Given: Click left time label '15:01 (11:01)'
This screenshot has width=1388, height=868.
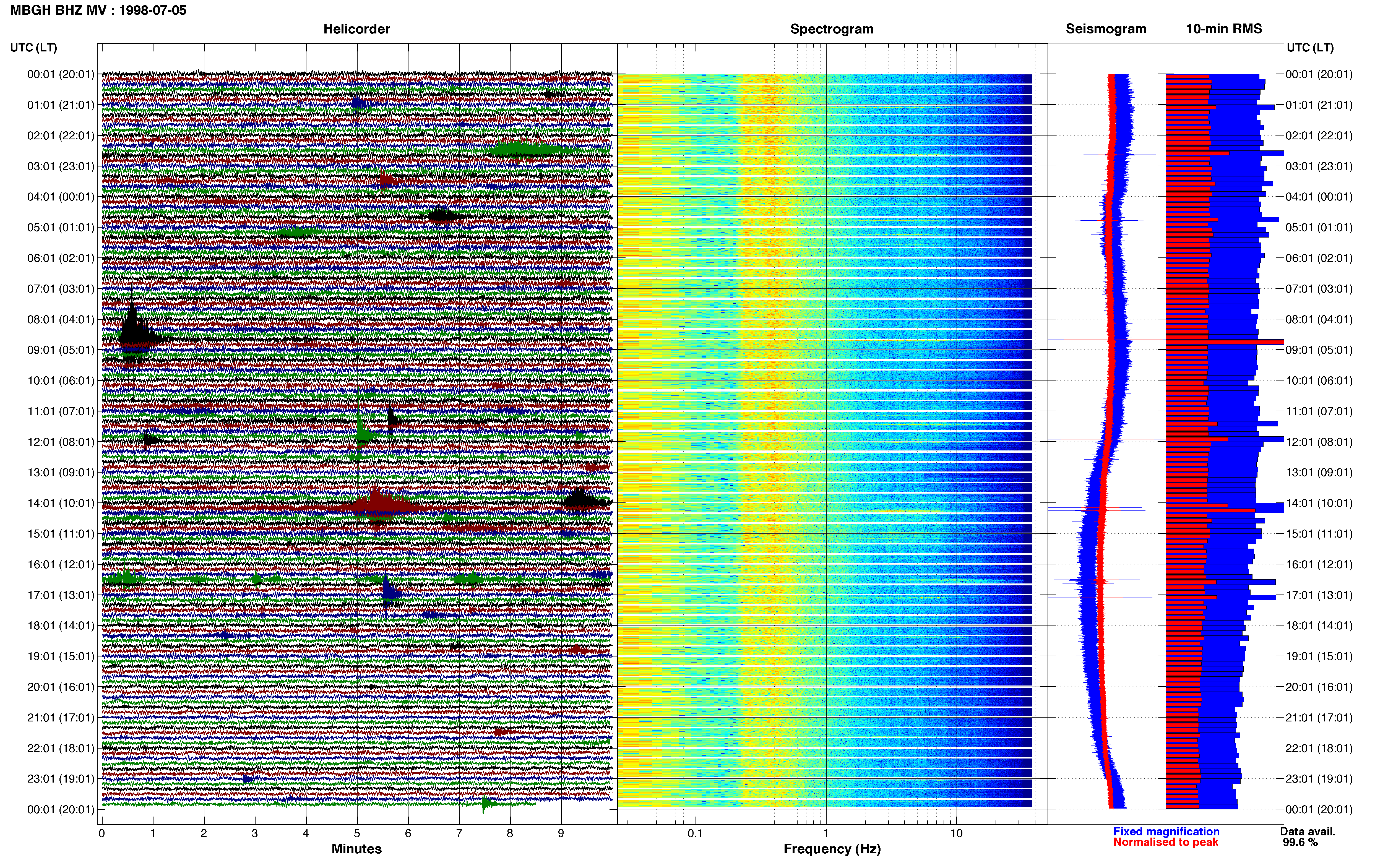Looking at the screenshot, I should [x=60, y=534].
